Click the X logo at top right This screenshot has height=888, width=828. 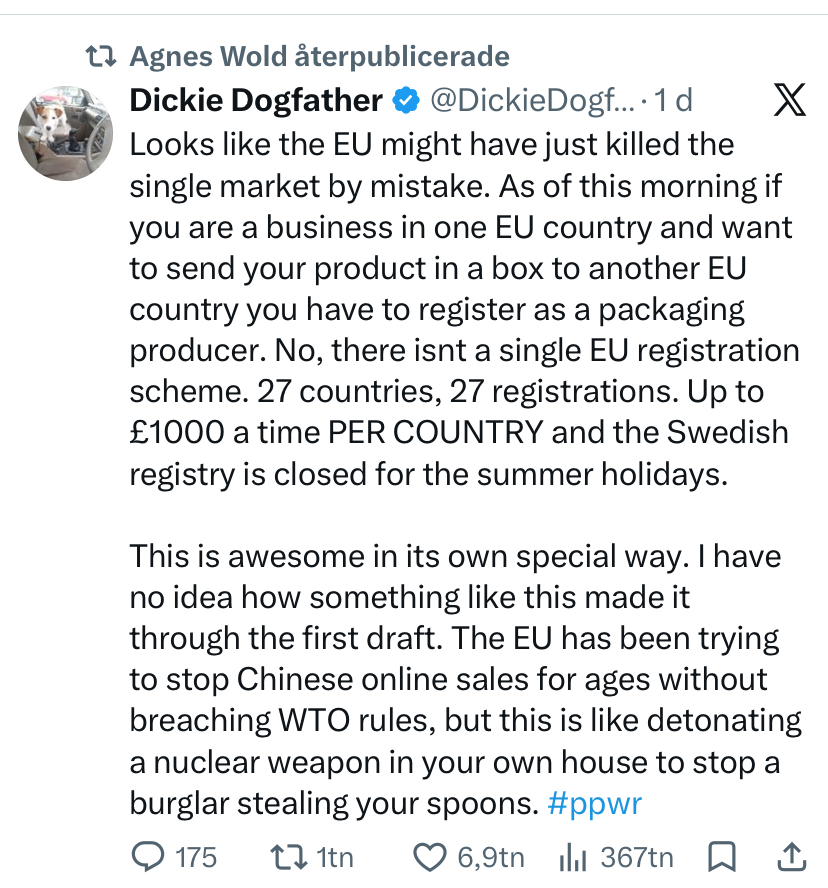[789, 100]
